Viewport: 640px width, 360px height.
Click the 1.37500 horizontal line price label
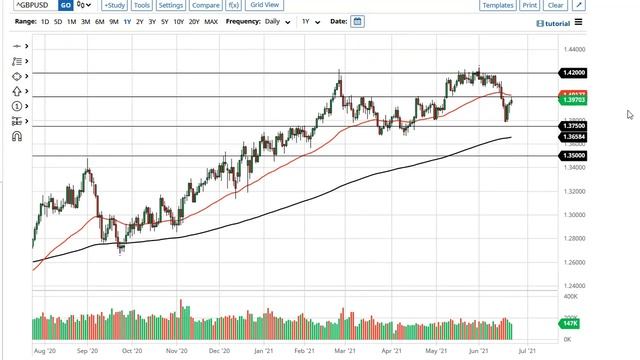coord(573,126)
